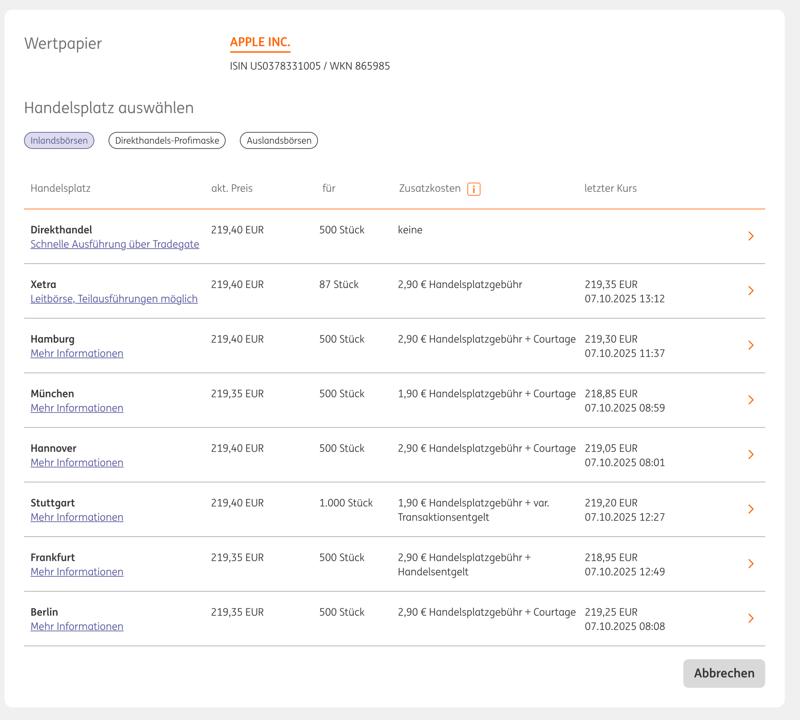Open the APPLE INC. security link
This screenshot has height=720, width=800.
pyautogui.click(x=260, y=42)
